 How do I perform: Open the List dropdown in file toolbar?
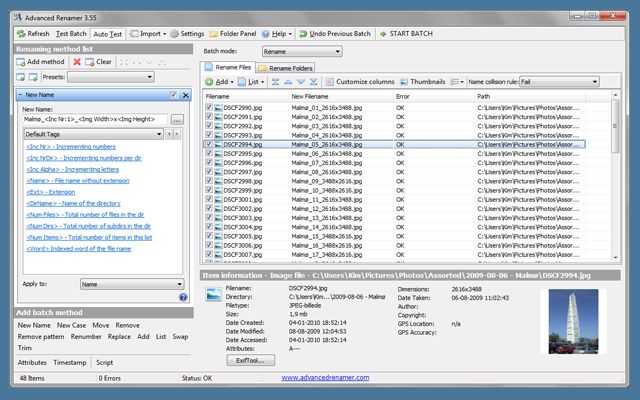251,82
